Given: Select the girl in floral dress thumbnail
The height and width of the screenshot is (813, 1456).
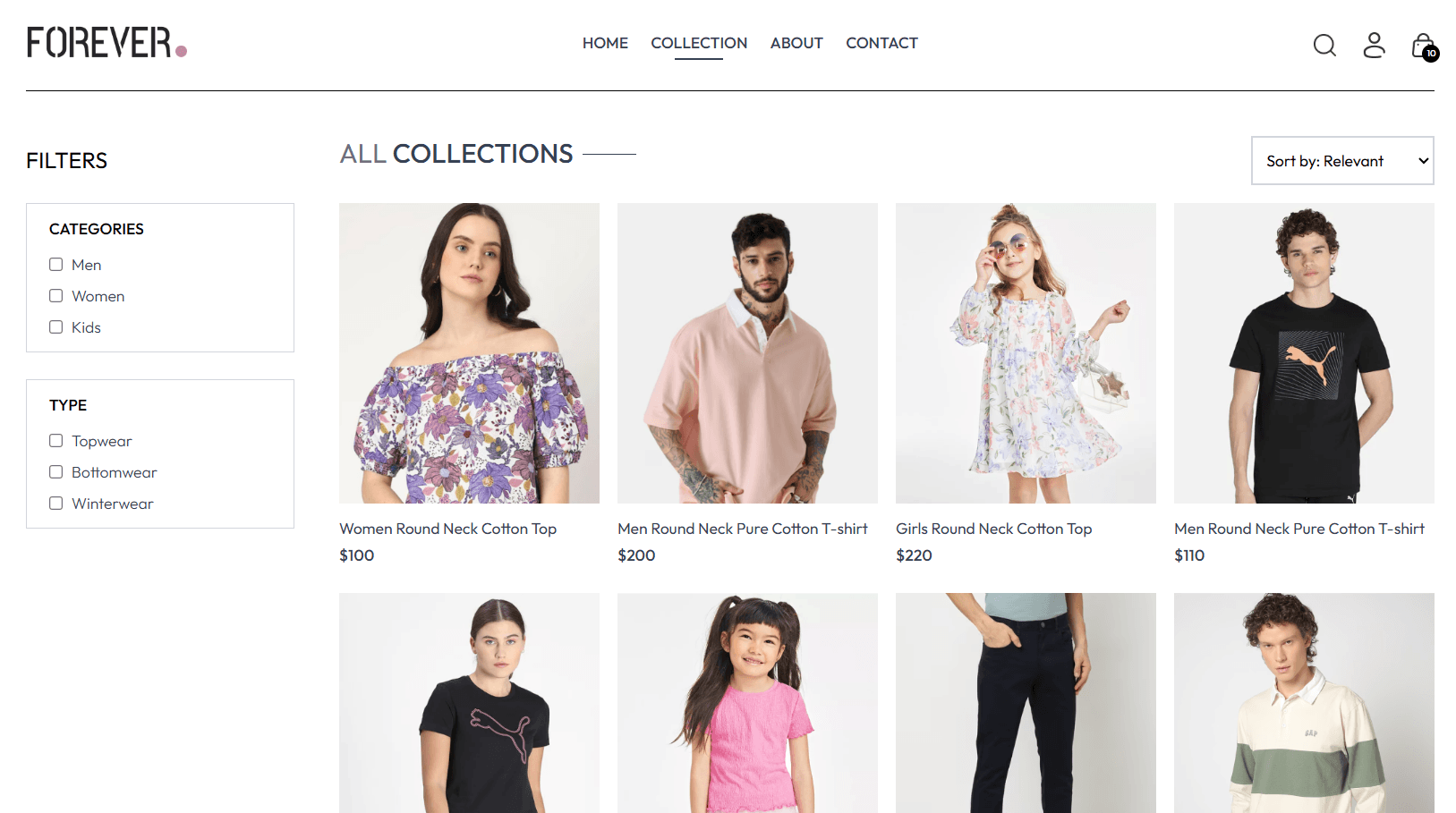Looking at the screenshot, I should [1026, 353].
